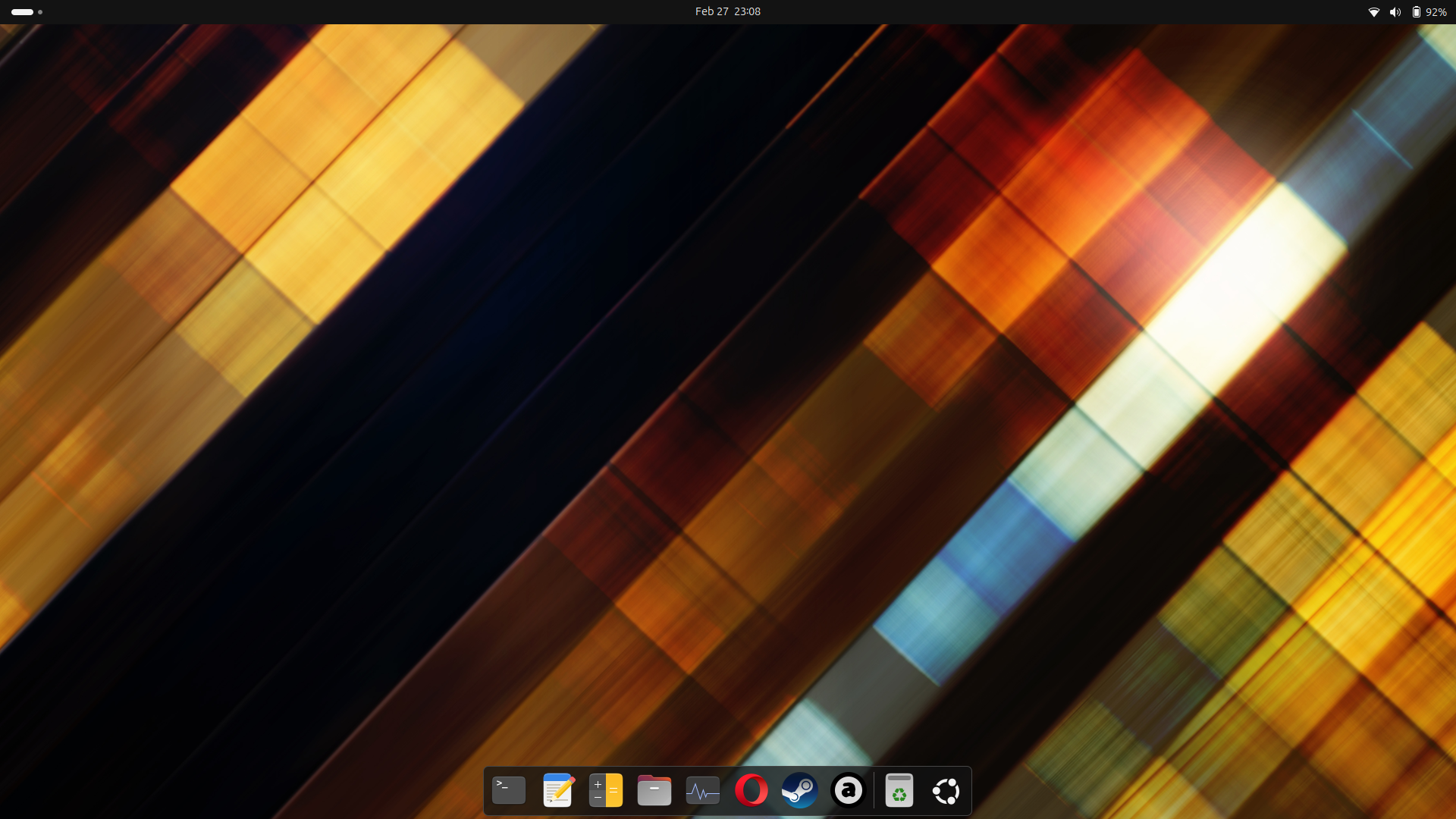
Task: Open the Terminal from the dock
Action: pos(509,791)
